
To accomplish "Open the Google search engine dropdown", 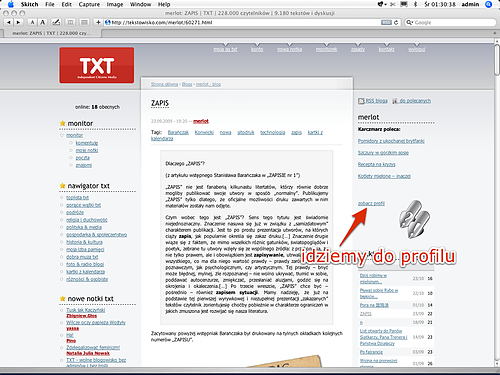I will 410,22.
